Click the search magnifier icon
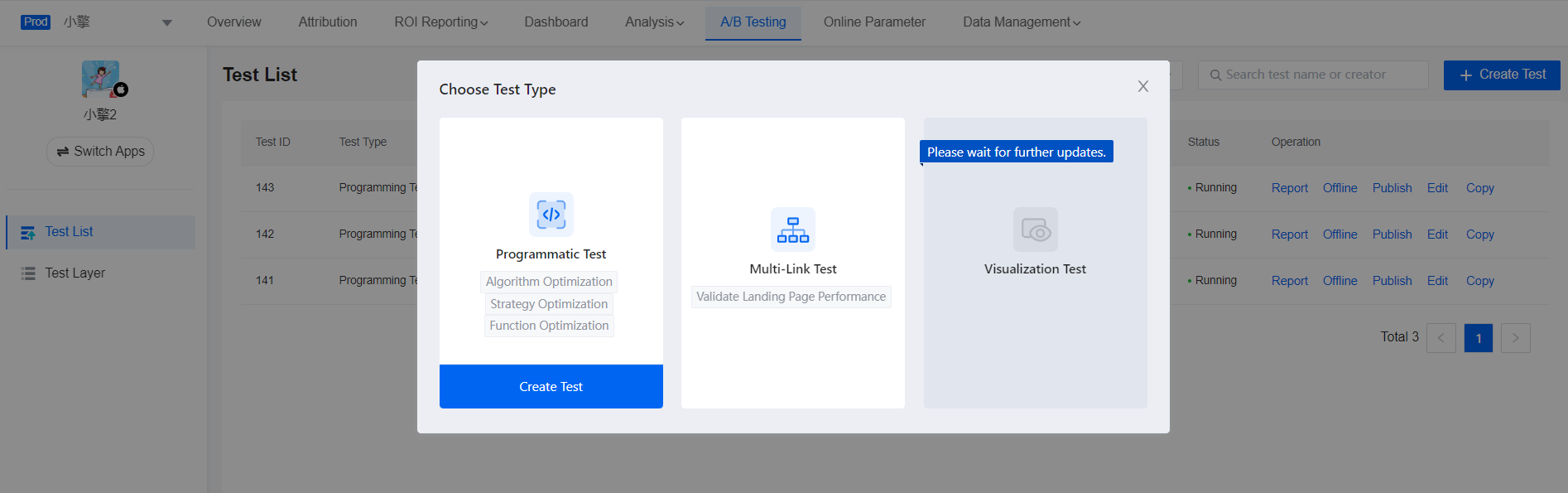Image resolution: width=1568 pixels, height=493 pixels. (1215, 75)
